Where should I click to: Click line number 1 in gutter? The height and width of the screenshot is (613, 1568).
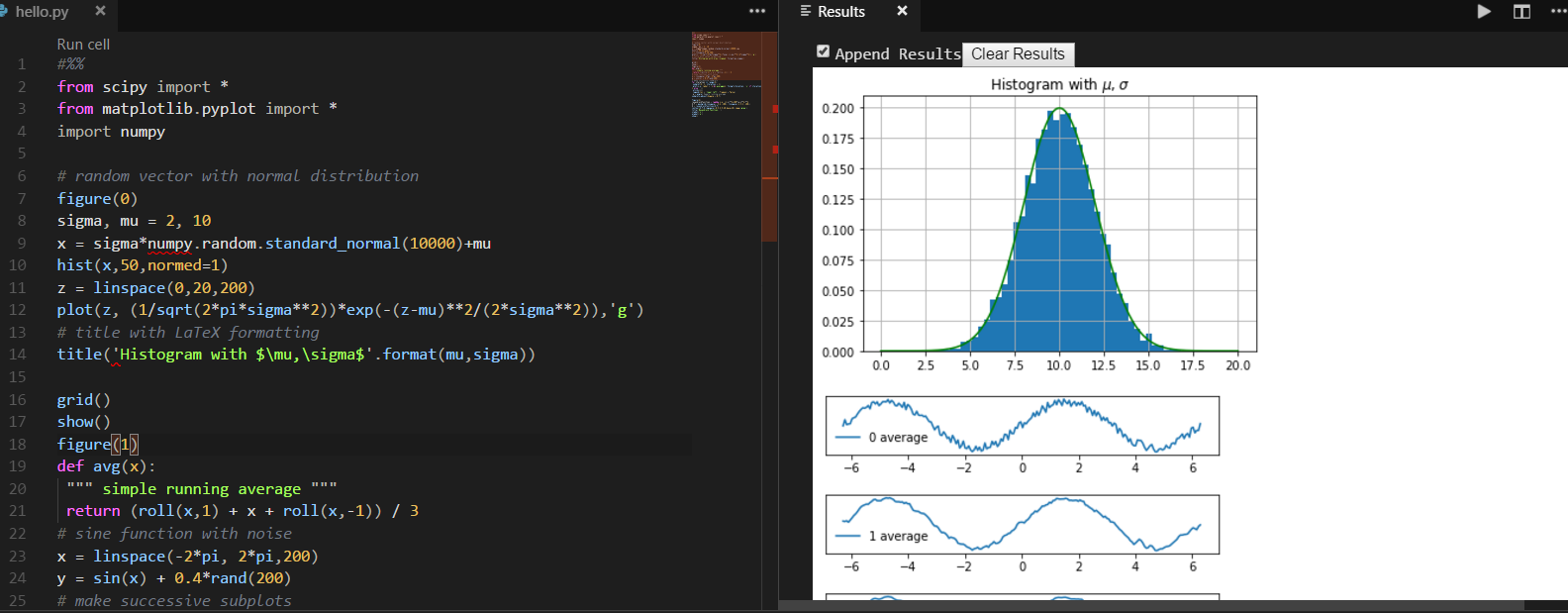(x=22, y=64)
